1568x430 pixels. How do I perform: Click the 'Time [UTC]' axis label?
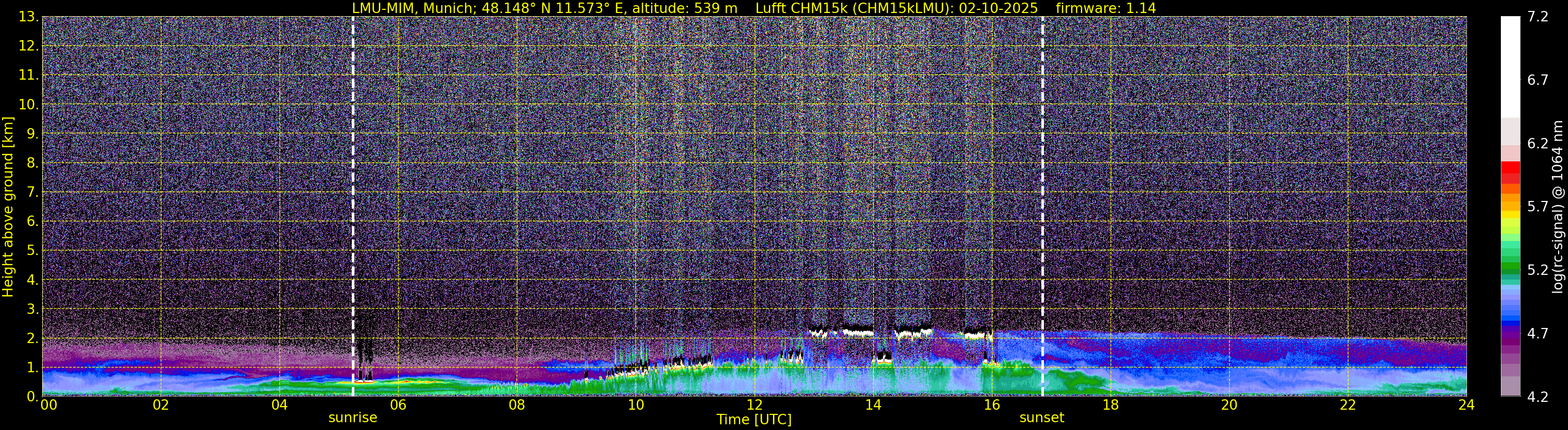point(754,420)
